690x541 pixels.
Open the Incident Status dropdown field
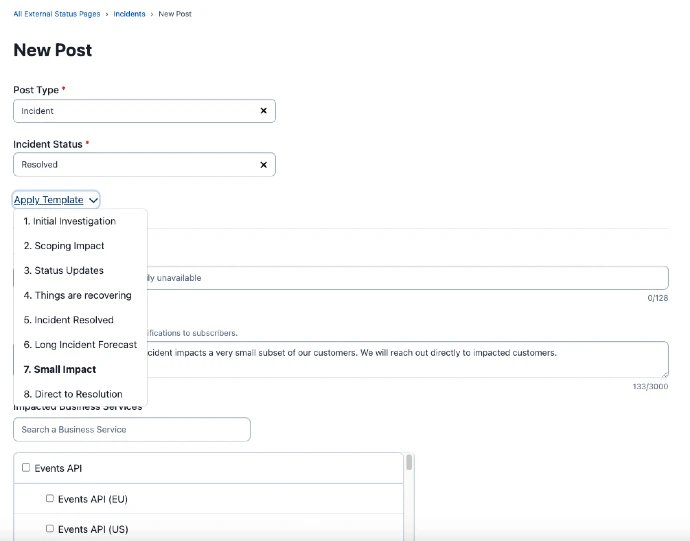click(x=144, y=165)
